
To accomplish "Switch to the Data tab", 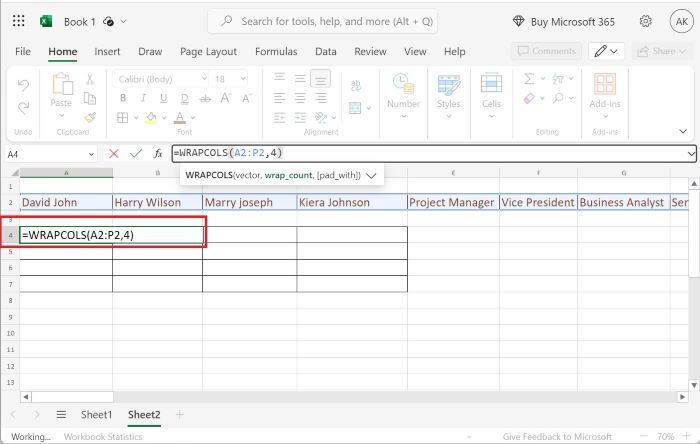I will (x=326, y=51).
